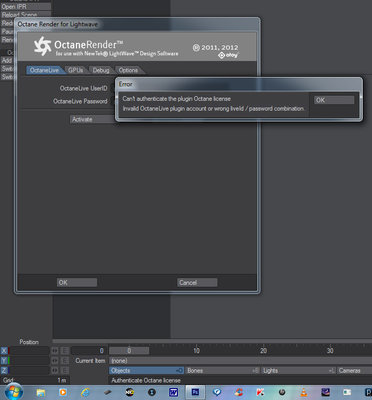This screenshot has width=372, height=400.
Task: Click the blue W app icon on taskbar
Action: pyautogui.click(x=173, y=392)
